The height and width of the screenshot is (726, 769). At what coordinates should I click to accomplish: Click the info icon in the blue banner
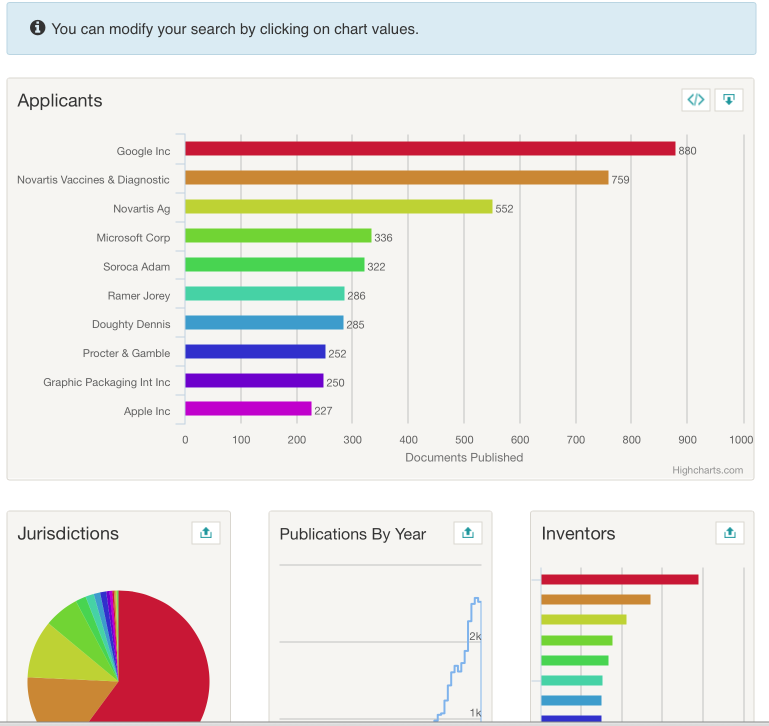coord(38,28)
